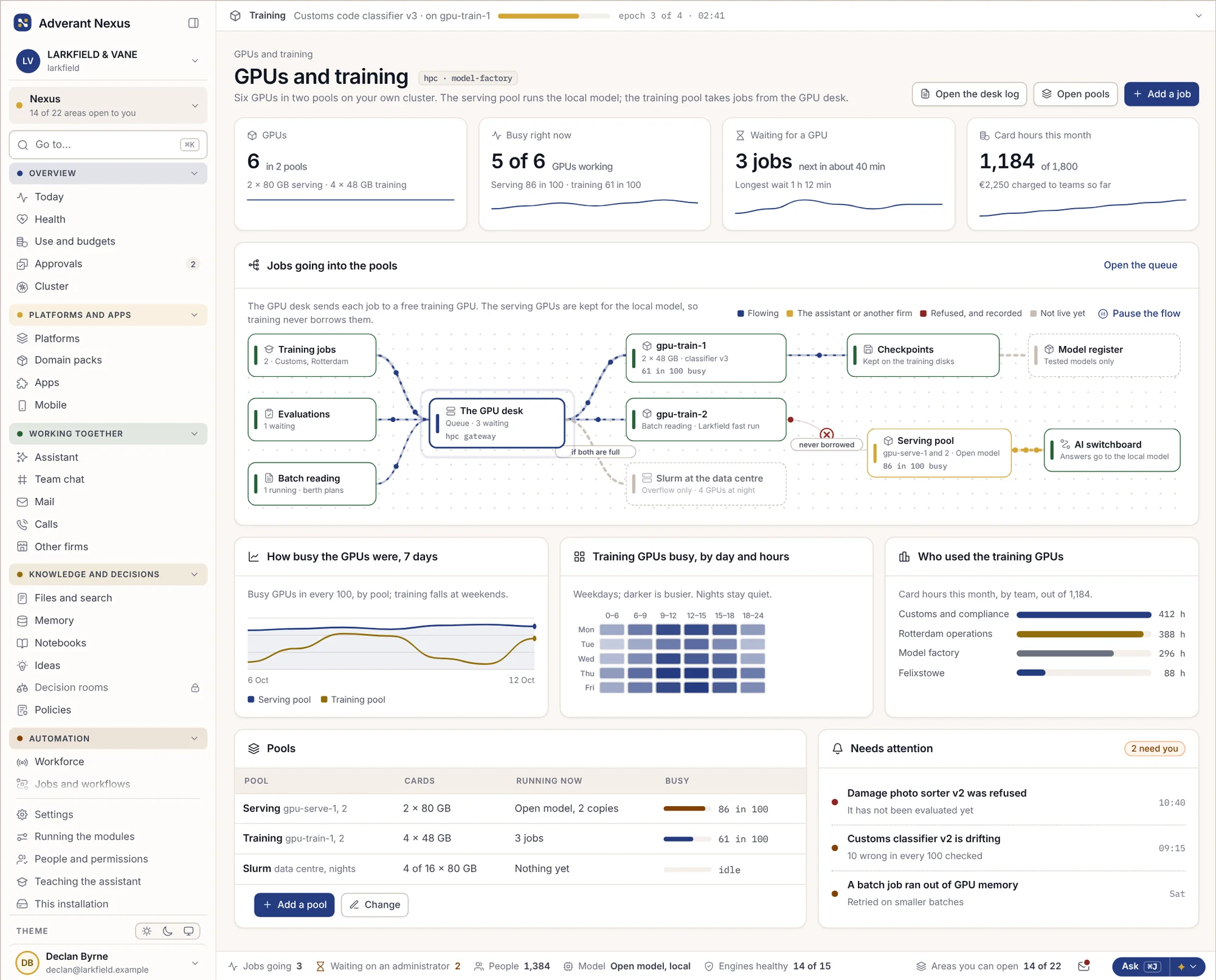Click the Who used the training GPUs icon

[905, 556]
